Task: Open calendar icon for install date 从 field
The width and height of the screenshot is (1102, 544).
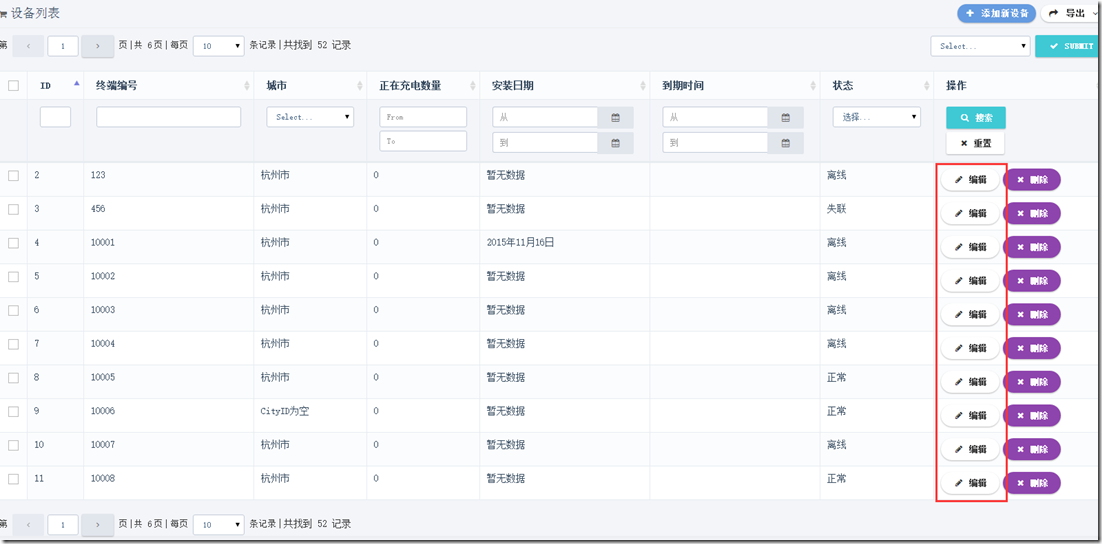Action: point(616,117)
